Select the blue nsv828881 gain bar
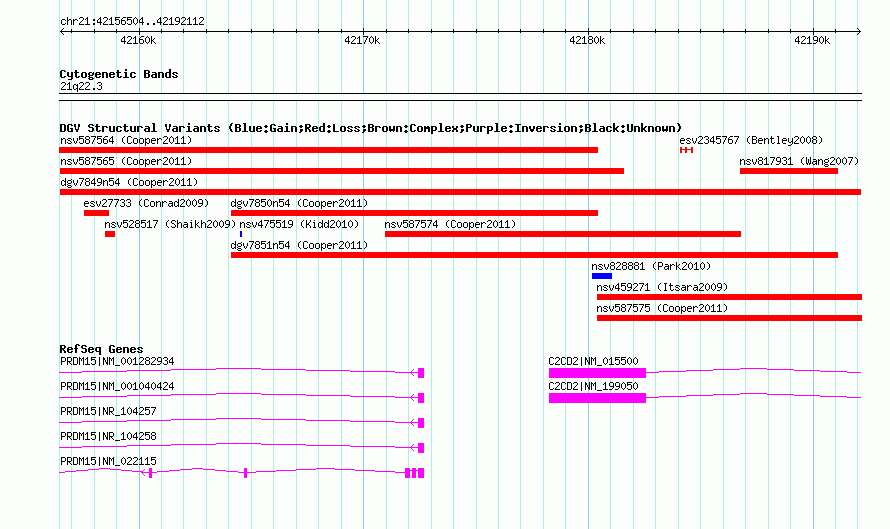Image resolution: width=890 pixels, height=529 pixels. coord(602,276)
